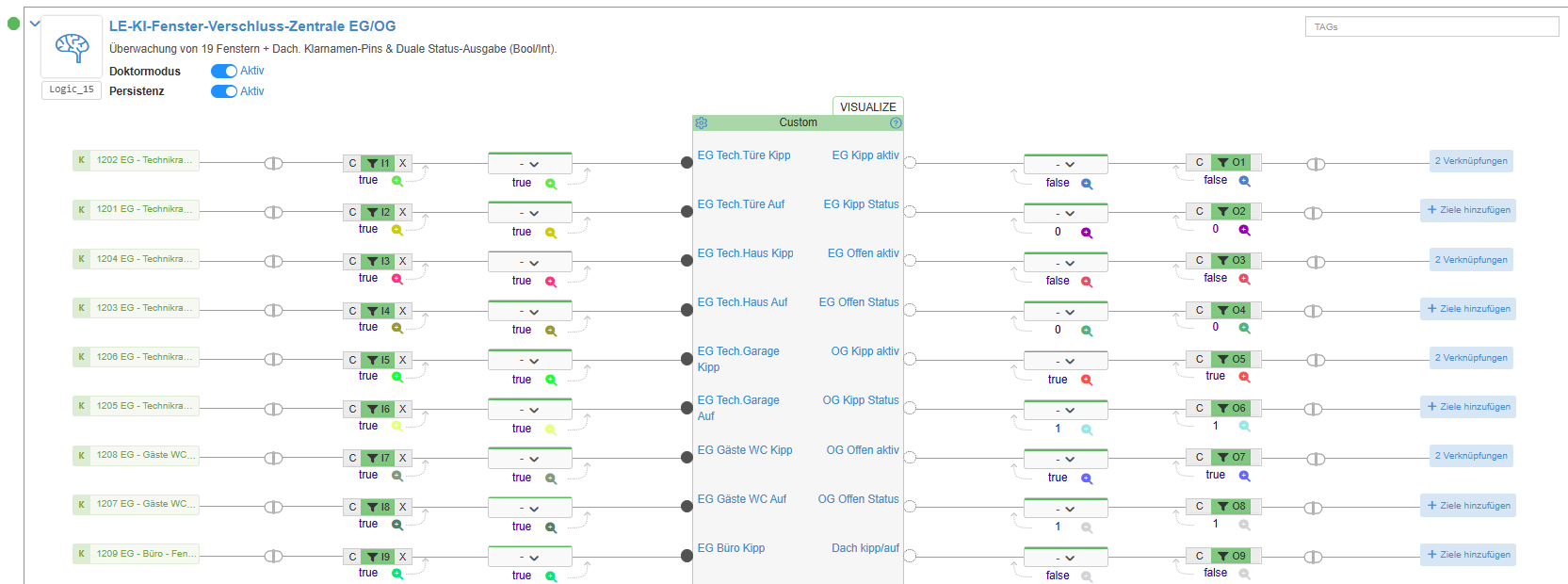Image resolution: width=1568 pixels, height=584 pixels.
Task: Switch to the VISUALIZE tab
Action: click(867, 106)
